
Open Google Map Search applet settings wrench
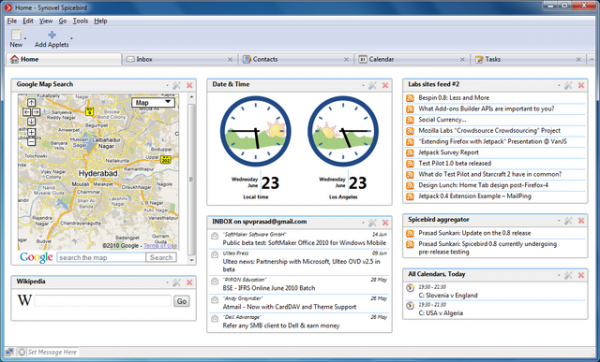pos(176,85)
